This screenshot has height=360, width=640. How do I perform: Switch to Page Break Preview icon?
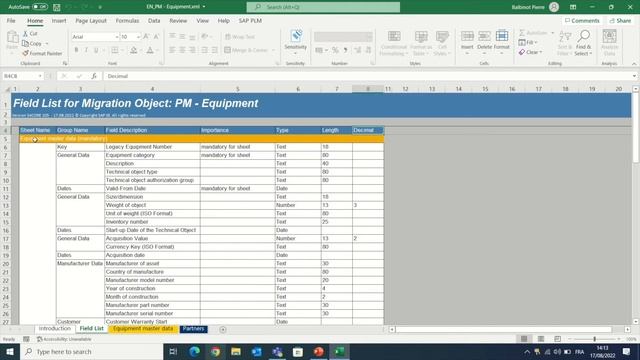coord(558,339)
